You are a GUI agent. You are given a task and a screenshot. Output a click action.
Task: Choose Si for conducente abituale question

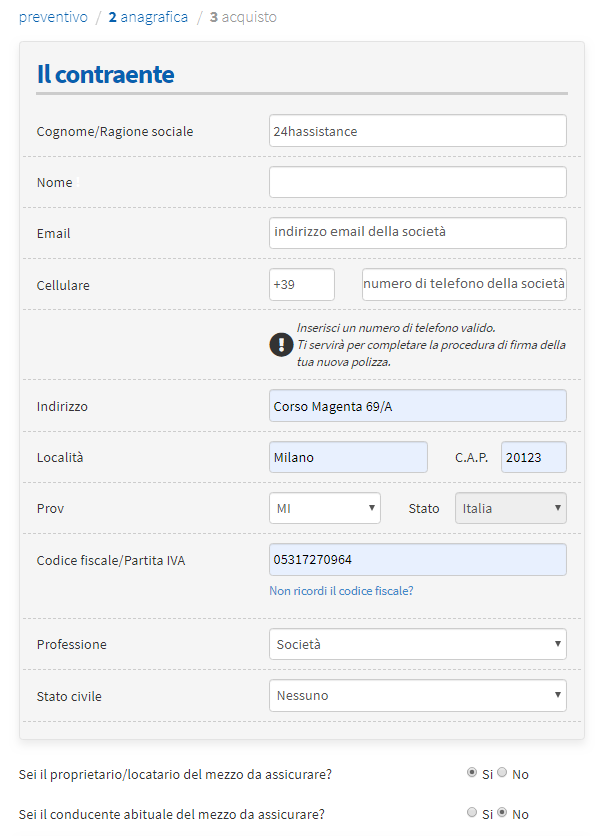pos(472,813)
